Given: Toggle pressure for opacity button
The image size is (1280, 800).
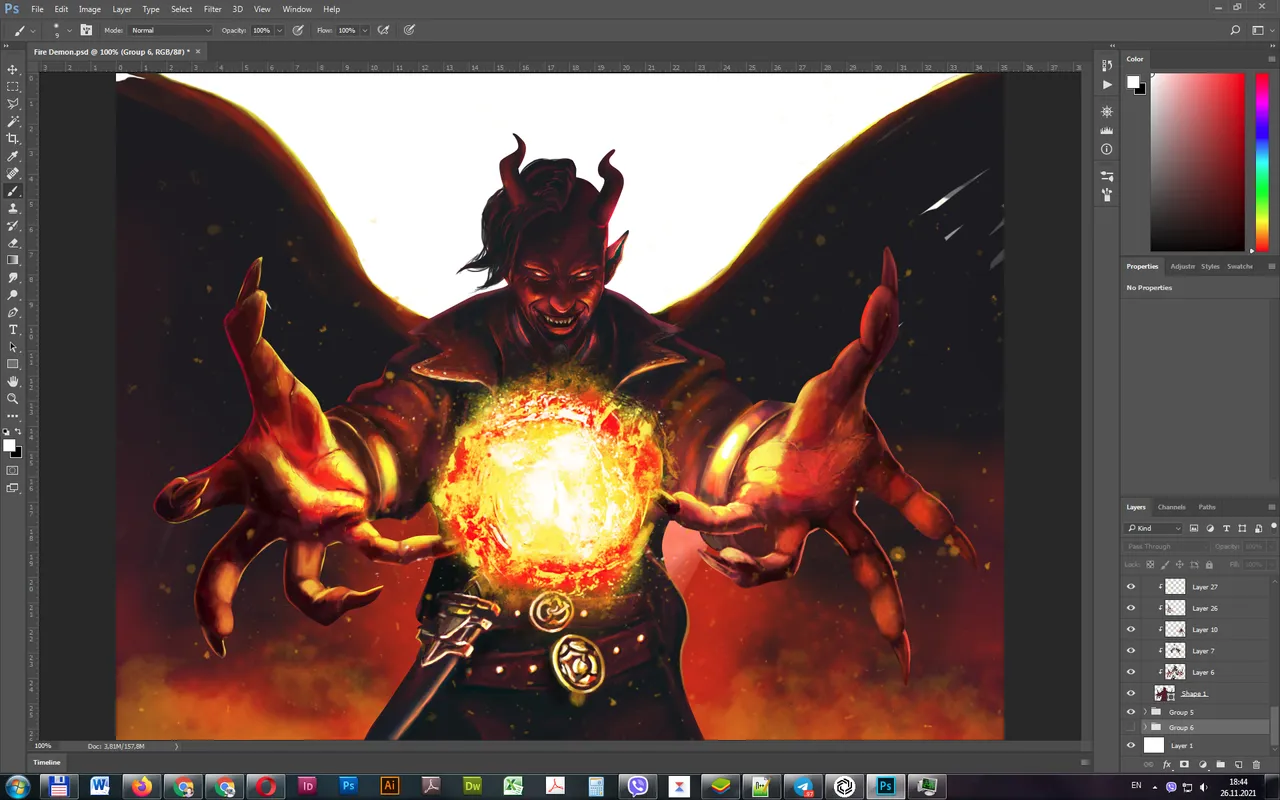Looking at the screenshot, I should [x=298, y=30].
